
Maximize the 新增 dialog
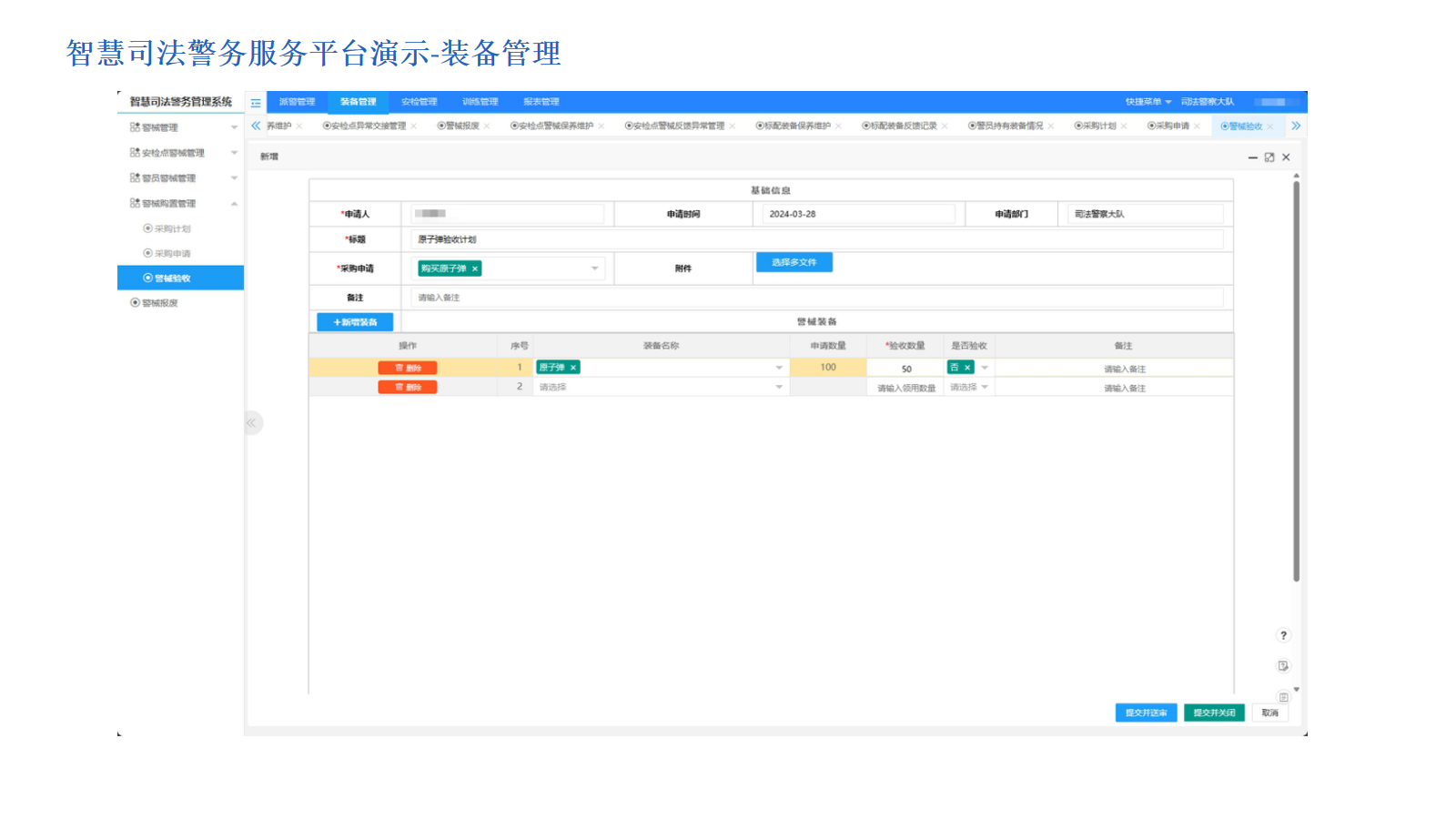point(1269,157)
